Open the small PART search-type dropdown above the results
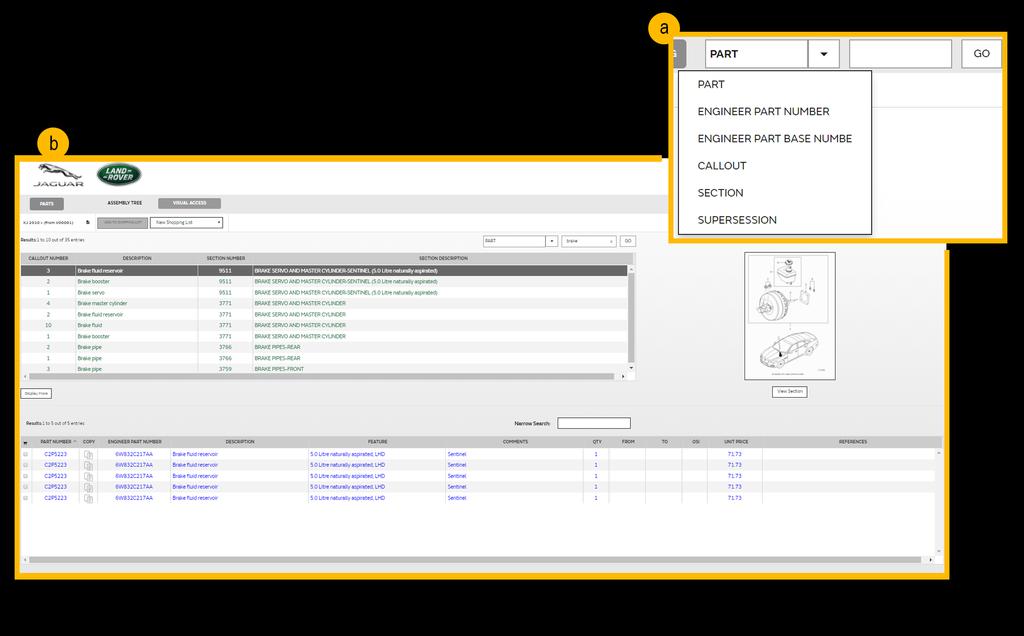The image size is (1024, 636). [x=520, y=241]
